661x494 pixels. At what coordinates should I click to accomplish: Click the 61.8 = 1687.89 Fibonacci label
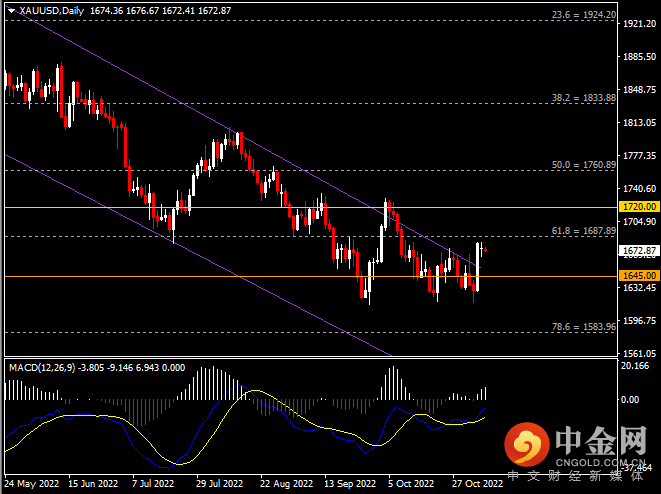(x=584, y=231)
